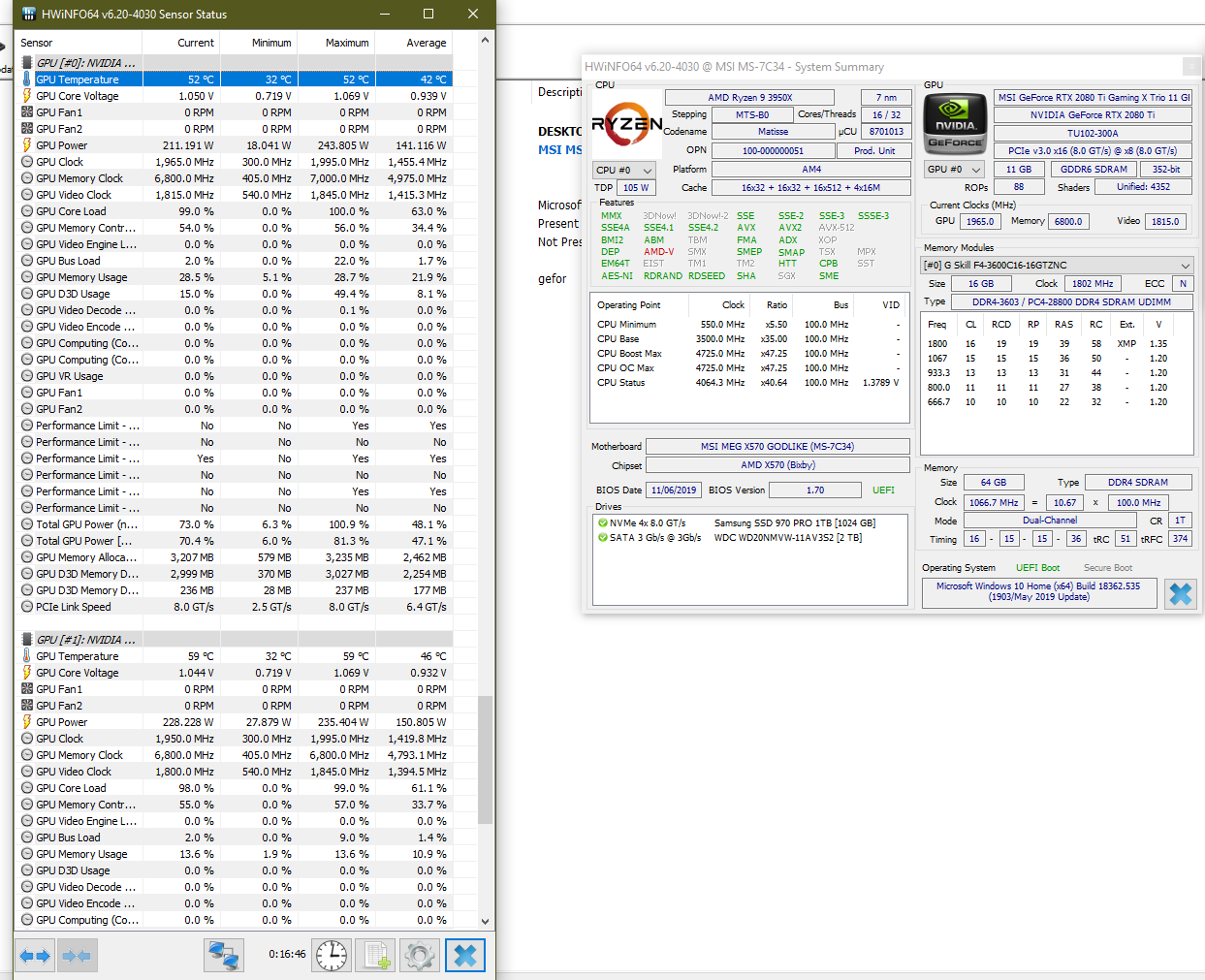1205x980 pixels.
Task: Click the AMD X570 (Bixby) chipset field
Action: pyautogui.click(x=777, y=465)
